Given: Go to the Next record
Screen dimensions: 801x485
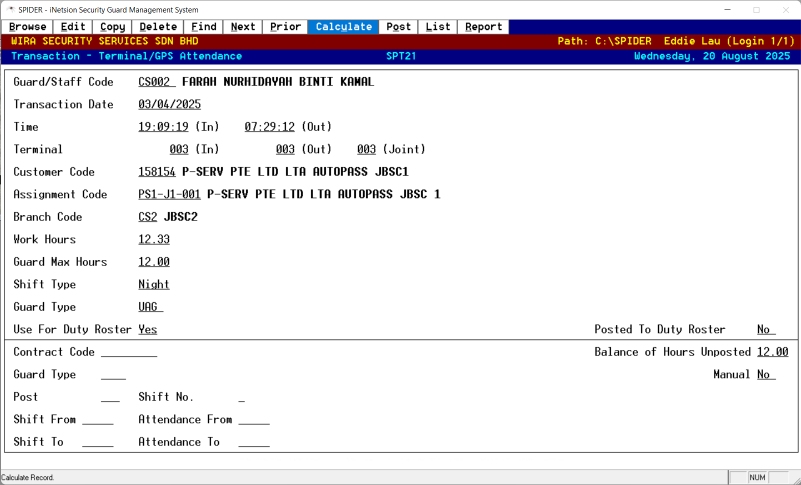Looking at the screenshot, I should [243, 27].
